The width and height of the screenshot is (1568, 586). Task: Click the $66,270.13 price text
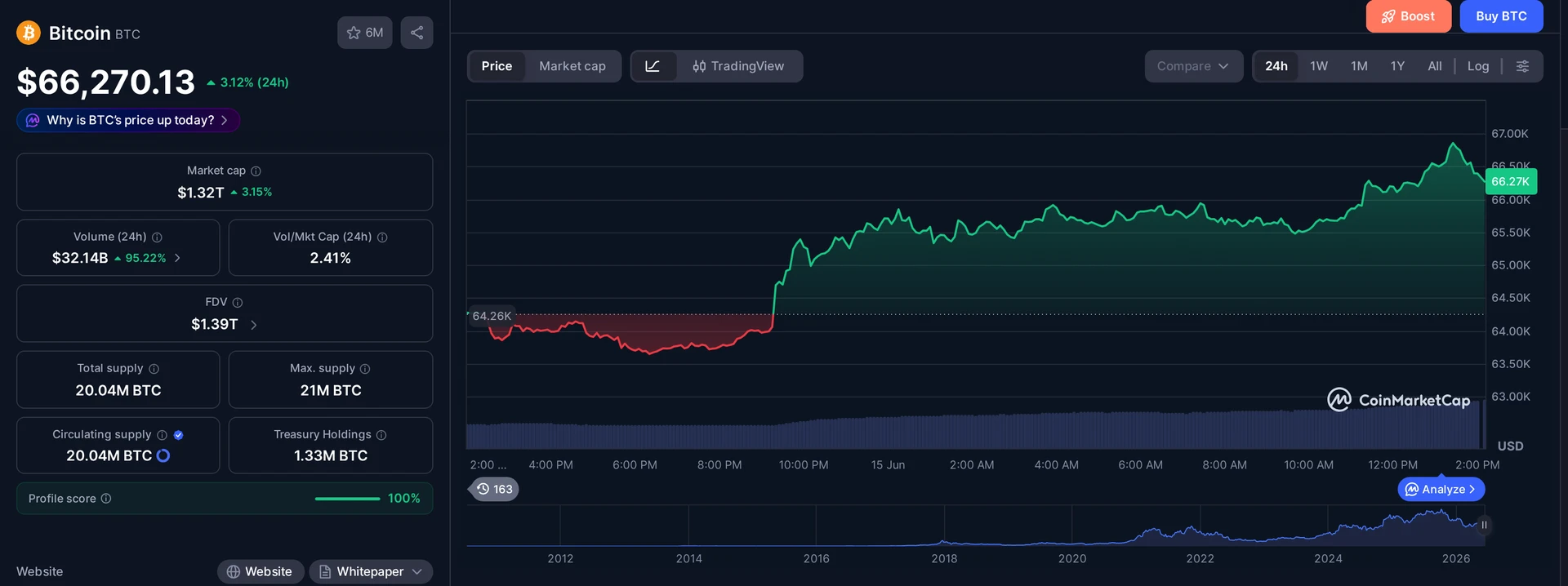pyautogui.click(x=106, y=82)
